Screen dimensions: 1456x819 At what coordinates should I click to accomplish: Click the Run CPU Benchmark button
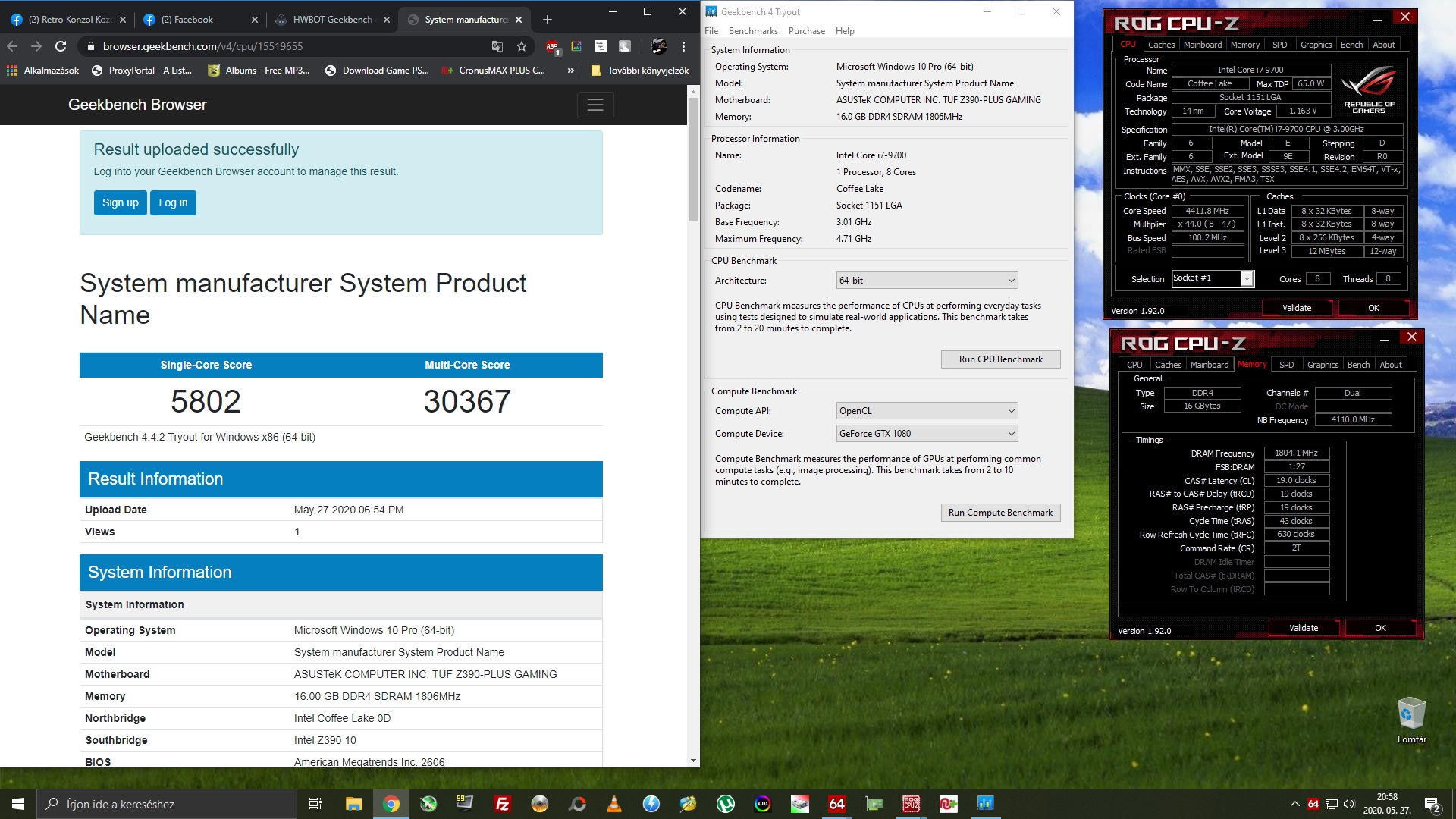[1000, 359]
